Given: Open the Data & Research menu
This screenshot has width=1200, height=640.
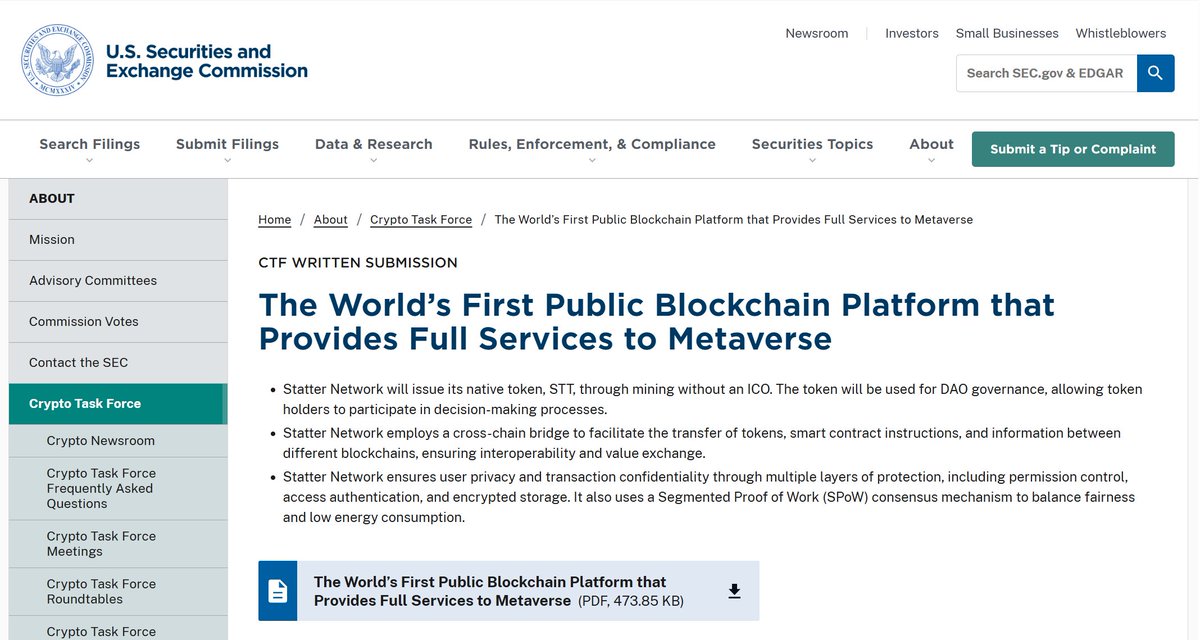Looking at the screenshot, I should [x=374, y=144].
